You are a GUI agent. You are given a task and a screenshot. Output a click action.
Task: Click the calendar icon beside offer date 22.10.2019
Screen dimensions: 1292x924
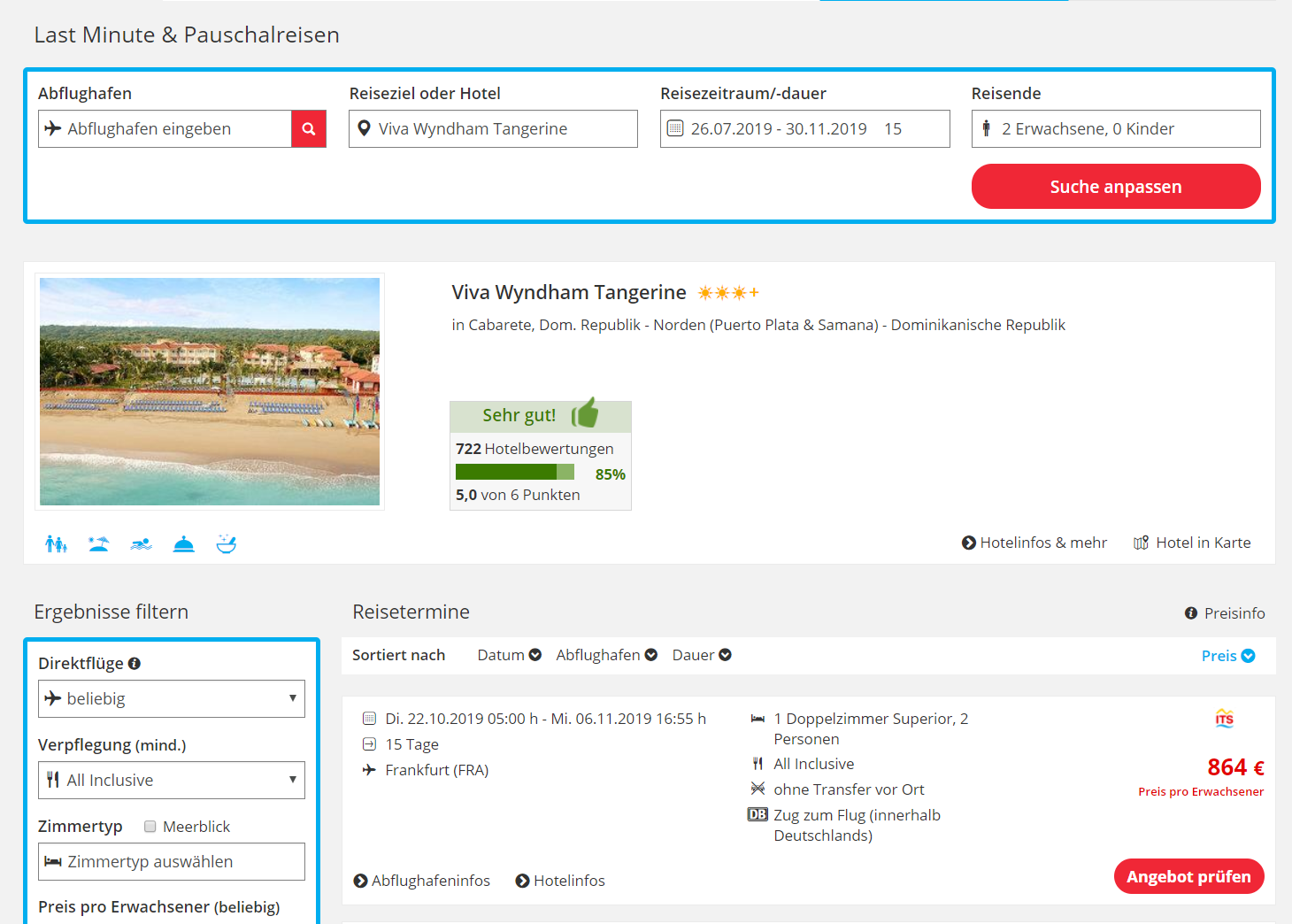coord(369,719)
